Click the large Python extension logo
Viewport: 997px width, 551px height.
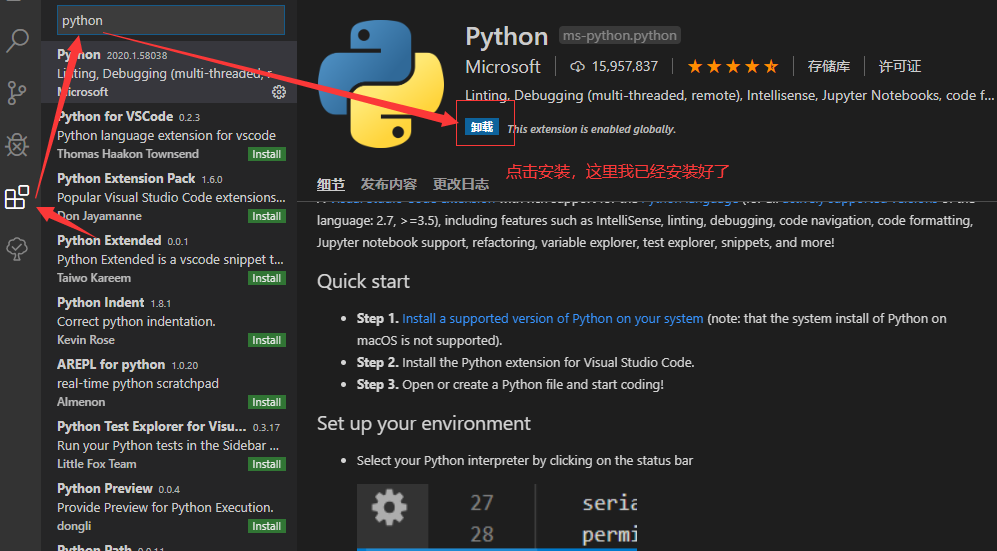pos(381,84)
